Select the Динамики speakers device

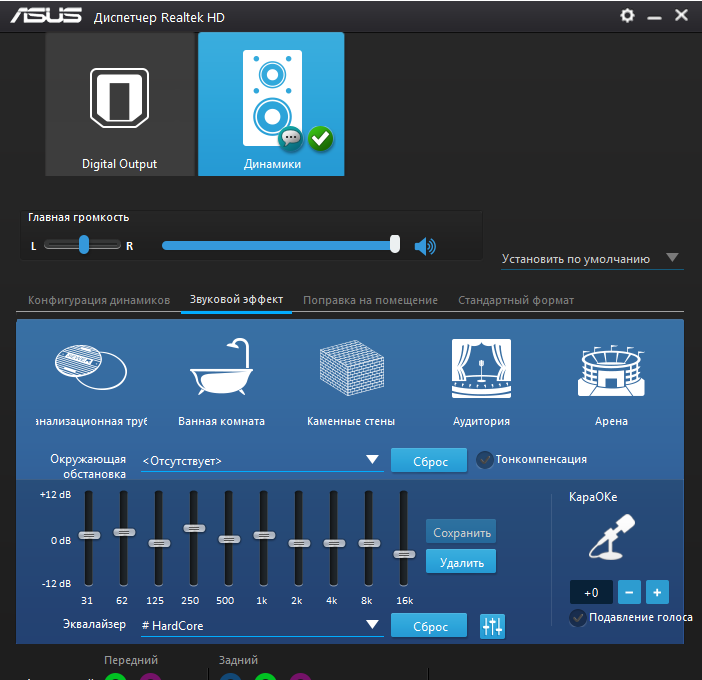click(271, 105)
